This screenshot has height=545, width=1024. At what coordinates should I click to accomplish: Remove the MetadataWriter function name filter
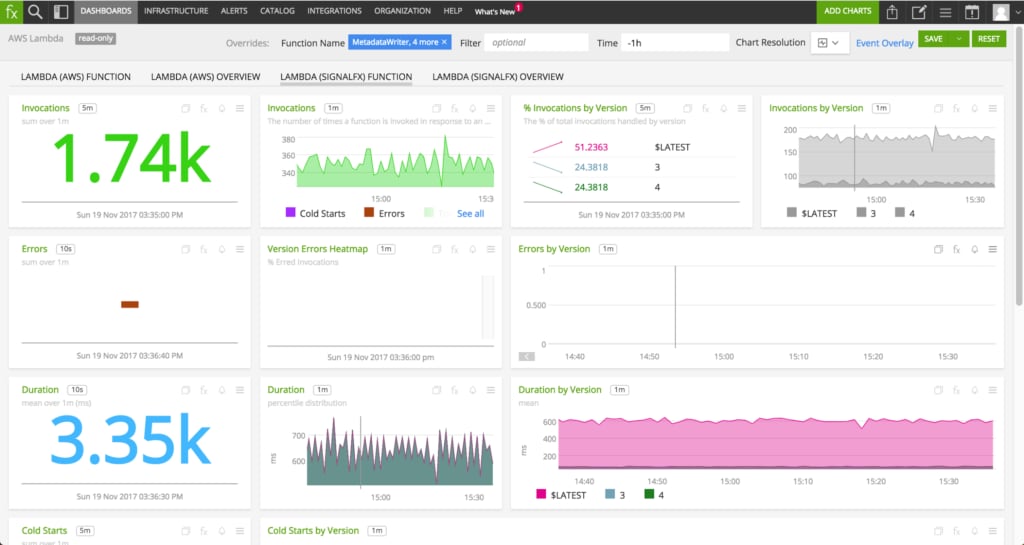point(444,42)
